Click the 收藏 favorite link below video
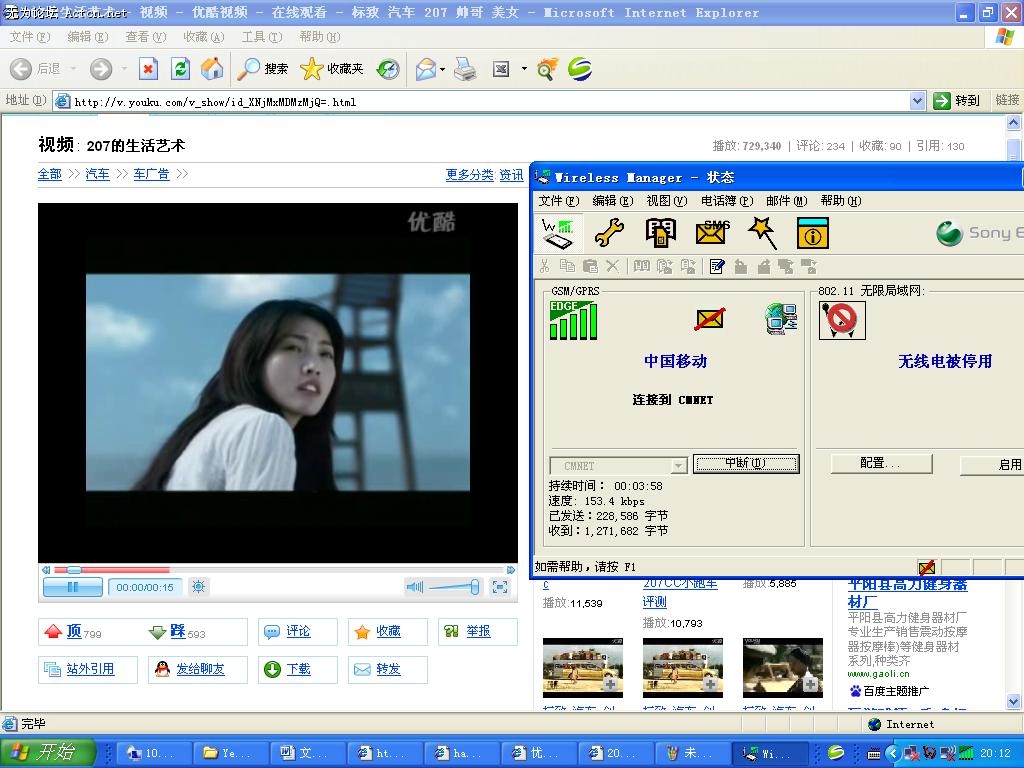This screenshot has width=1024, height=768. pos(387,632)
